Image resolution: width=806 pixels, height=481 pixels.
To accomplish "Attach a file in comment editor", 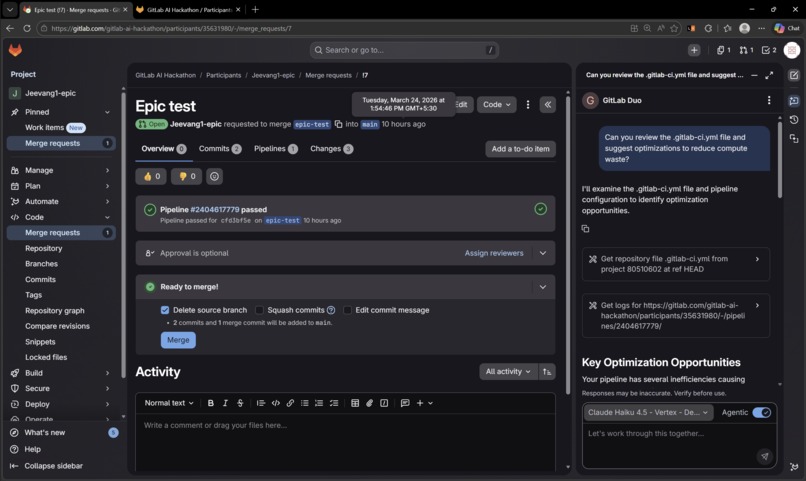I will (x=369, y=403).
